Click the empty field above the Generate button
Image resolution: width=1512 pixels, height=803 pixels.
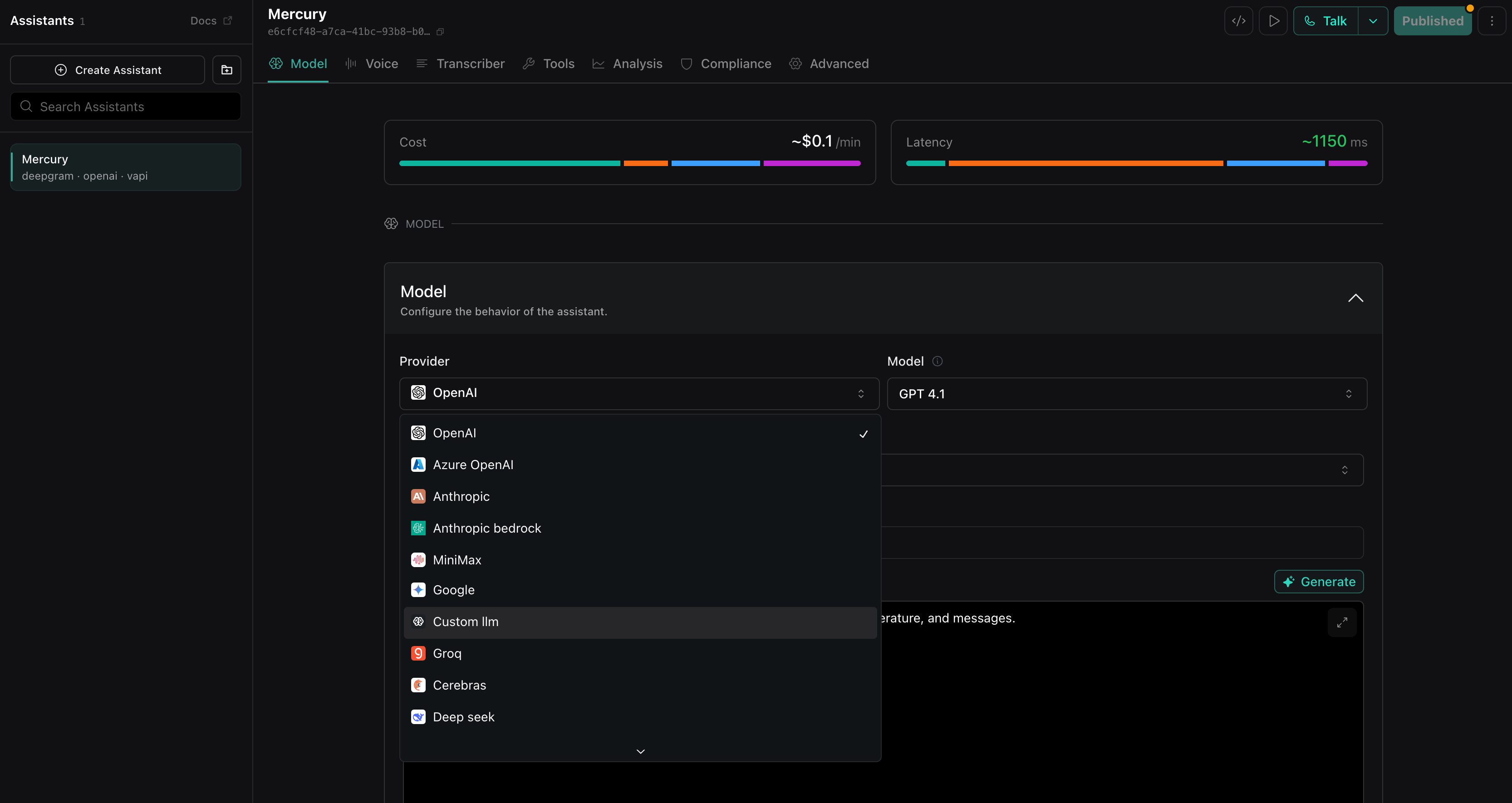click(x=1122, y=543)
